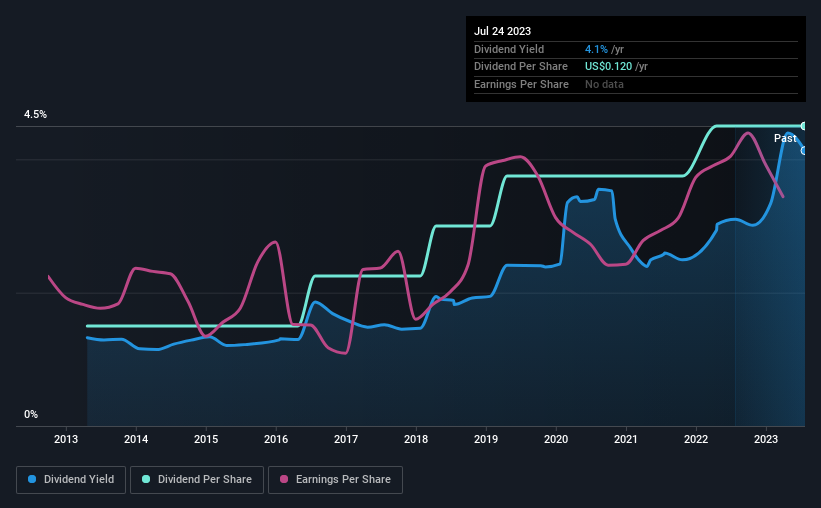821x508 pixels.
Task: Click the pink Earnings Per Share legend dot
Action: click(284, 479)
